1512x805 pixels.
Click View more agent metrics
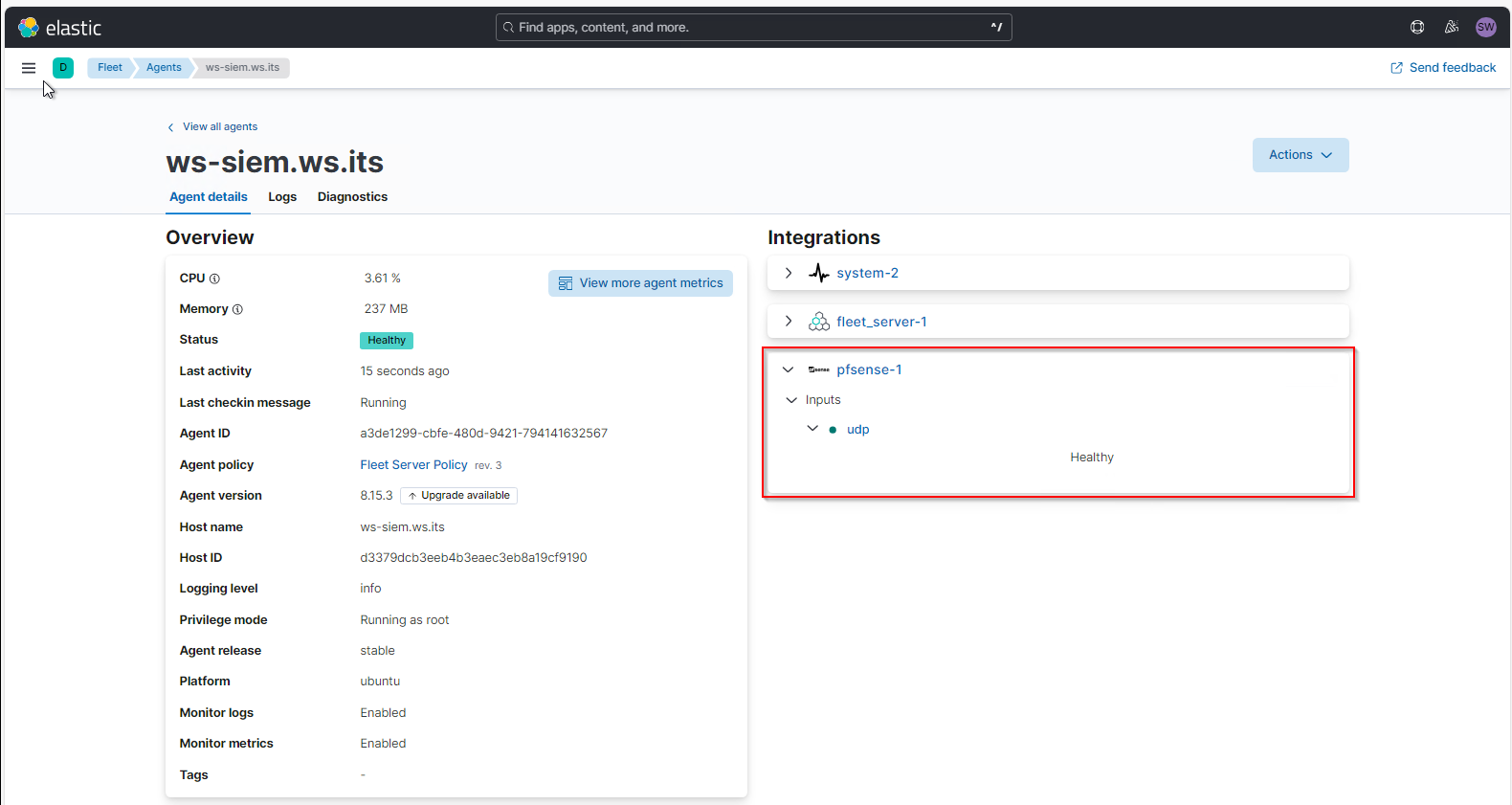point(640,283)
